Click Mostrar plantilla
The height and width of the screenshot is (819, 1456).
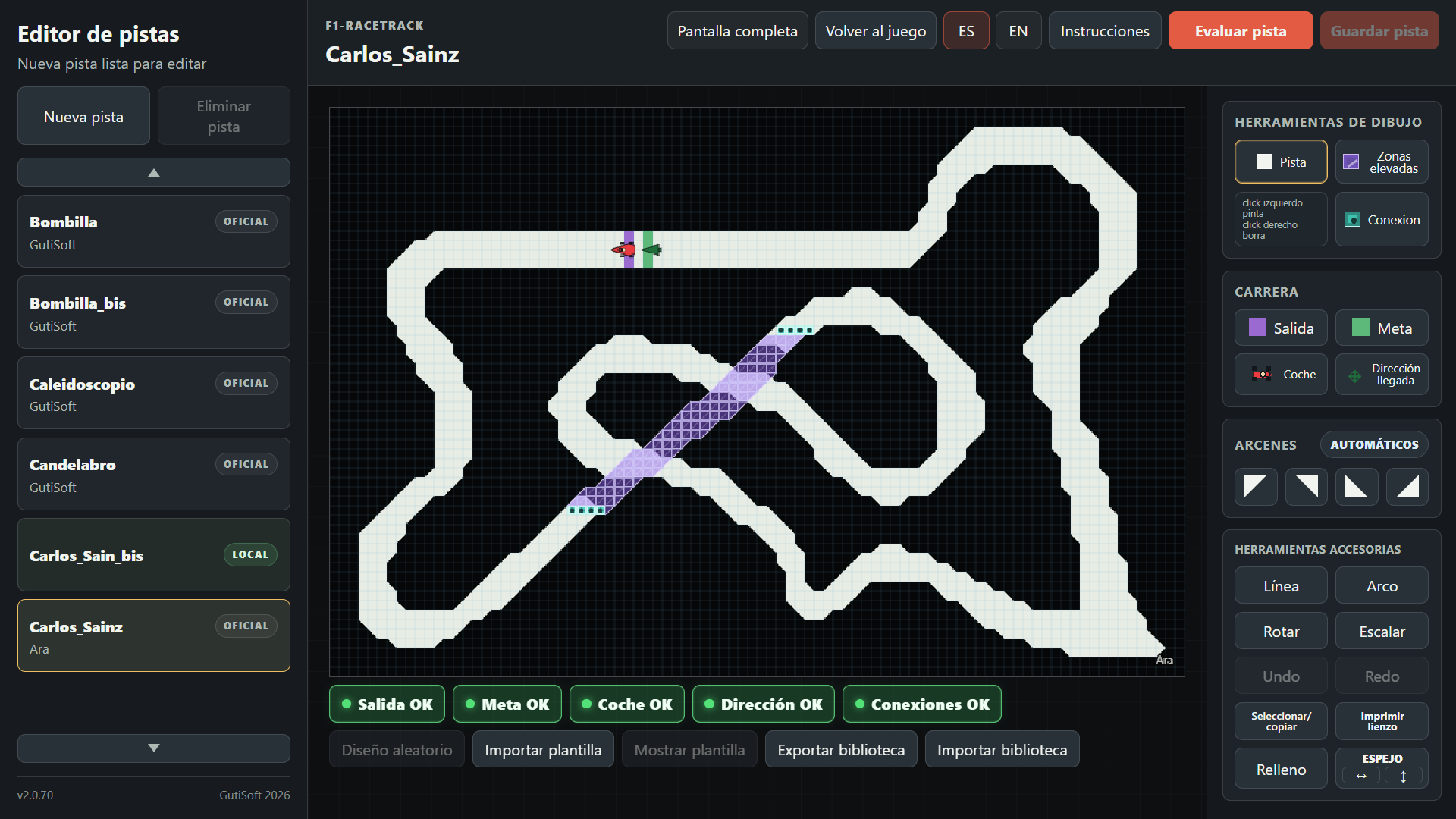coord(689,750)
